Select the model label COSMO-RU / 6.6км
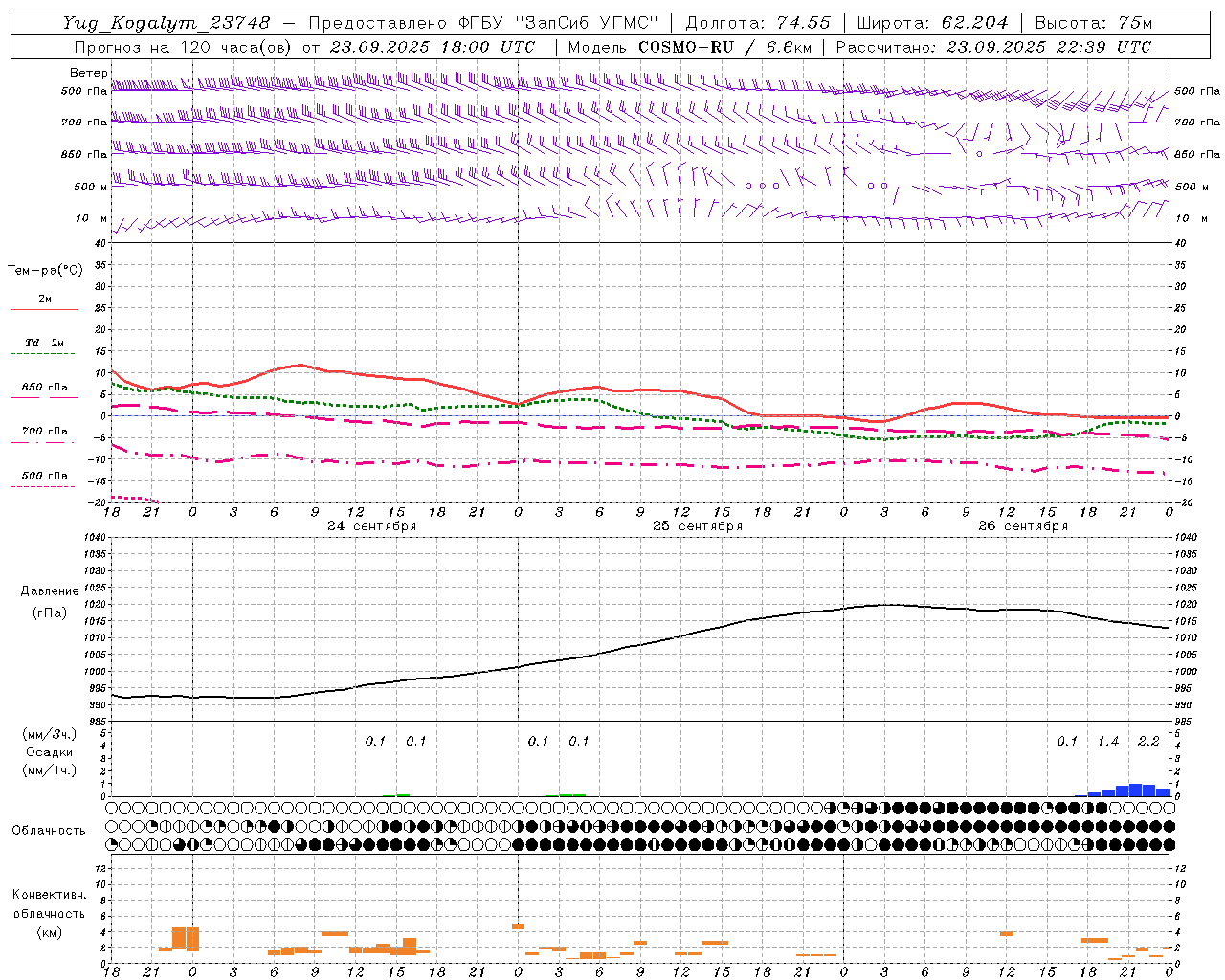The height and width of the screenshot is (980, 1225). point(724,47)
